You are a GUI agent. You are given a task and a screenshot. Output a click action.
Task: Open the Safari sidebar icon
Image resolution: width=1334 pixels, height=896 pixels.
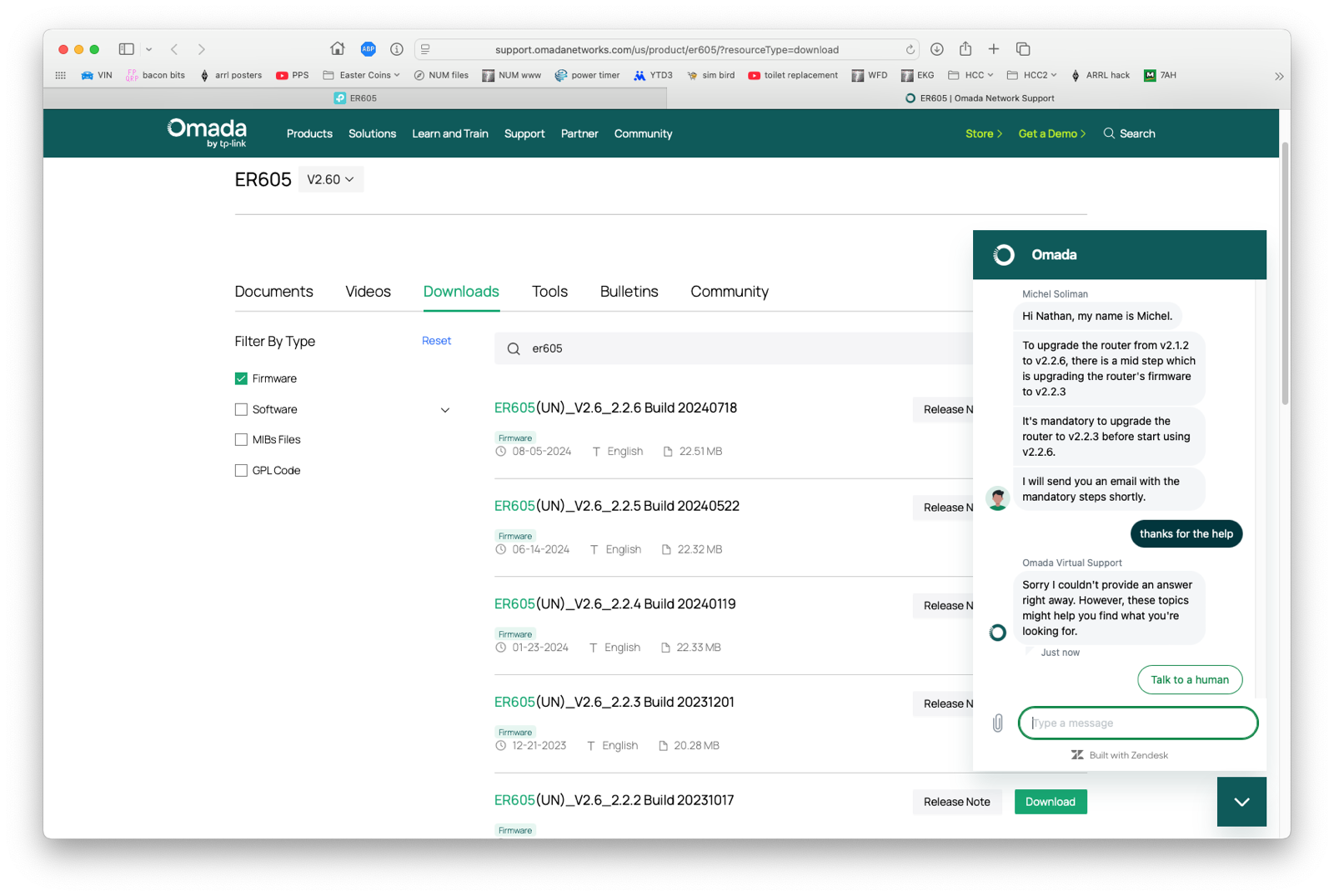(x=127, y=49)
